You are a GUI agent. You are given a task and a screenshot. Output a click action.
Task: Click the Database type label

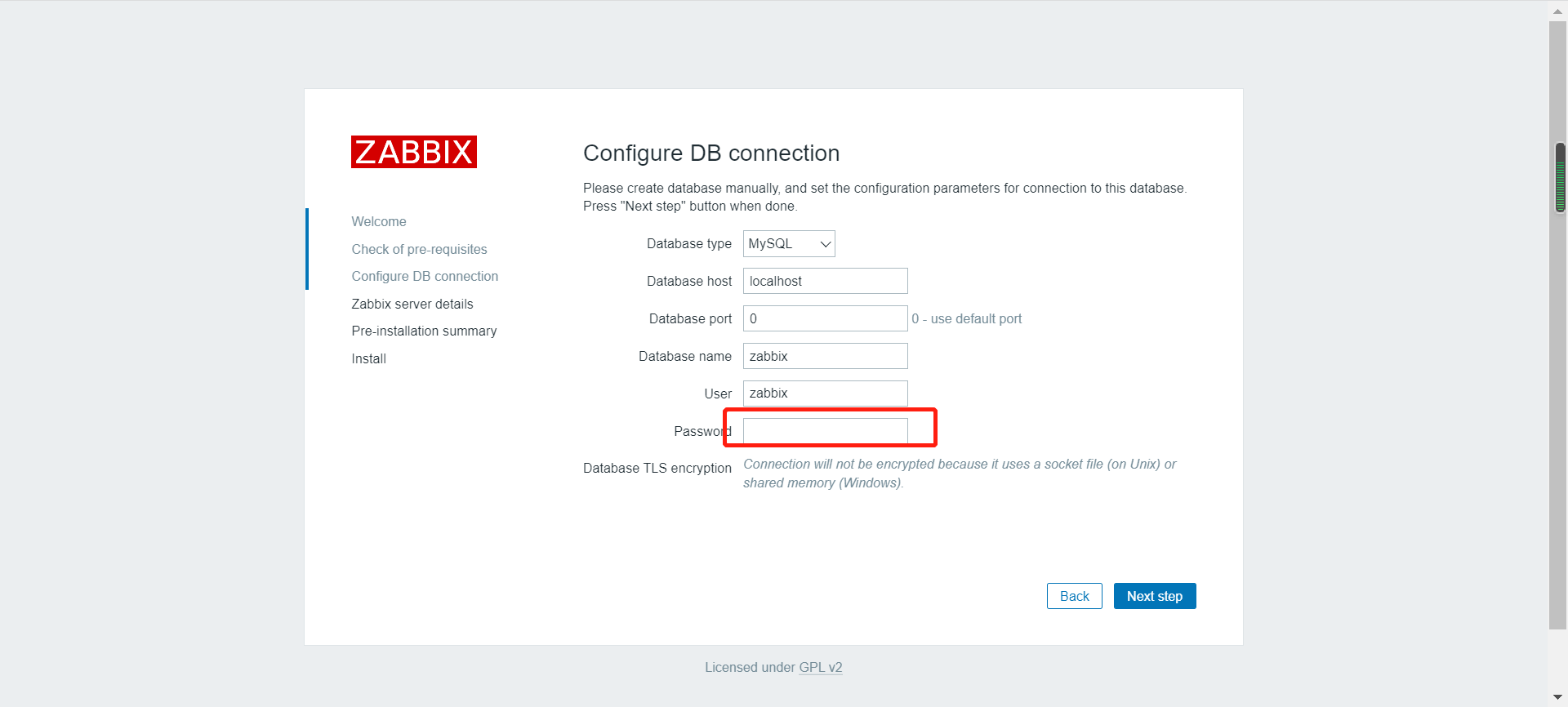689,243
